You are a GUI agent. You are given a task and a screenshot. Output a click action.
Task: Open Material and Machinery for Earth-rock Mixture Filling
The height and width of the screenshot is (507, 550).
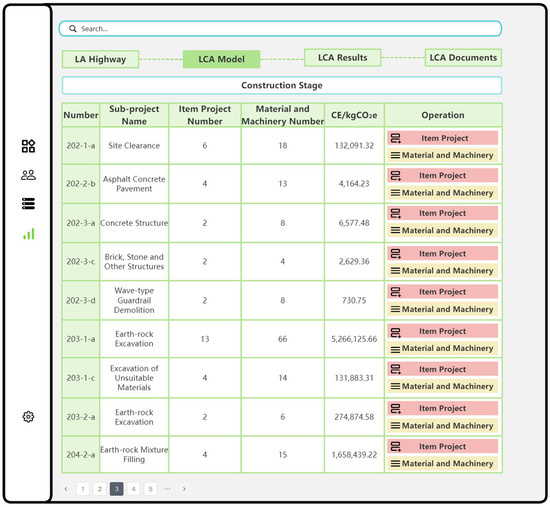click(x=442, y=463)
